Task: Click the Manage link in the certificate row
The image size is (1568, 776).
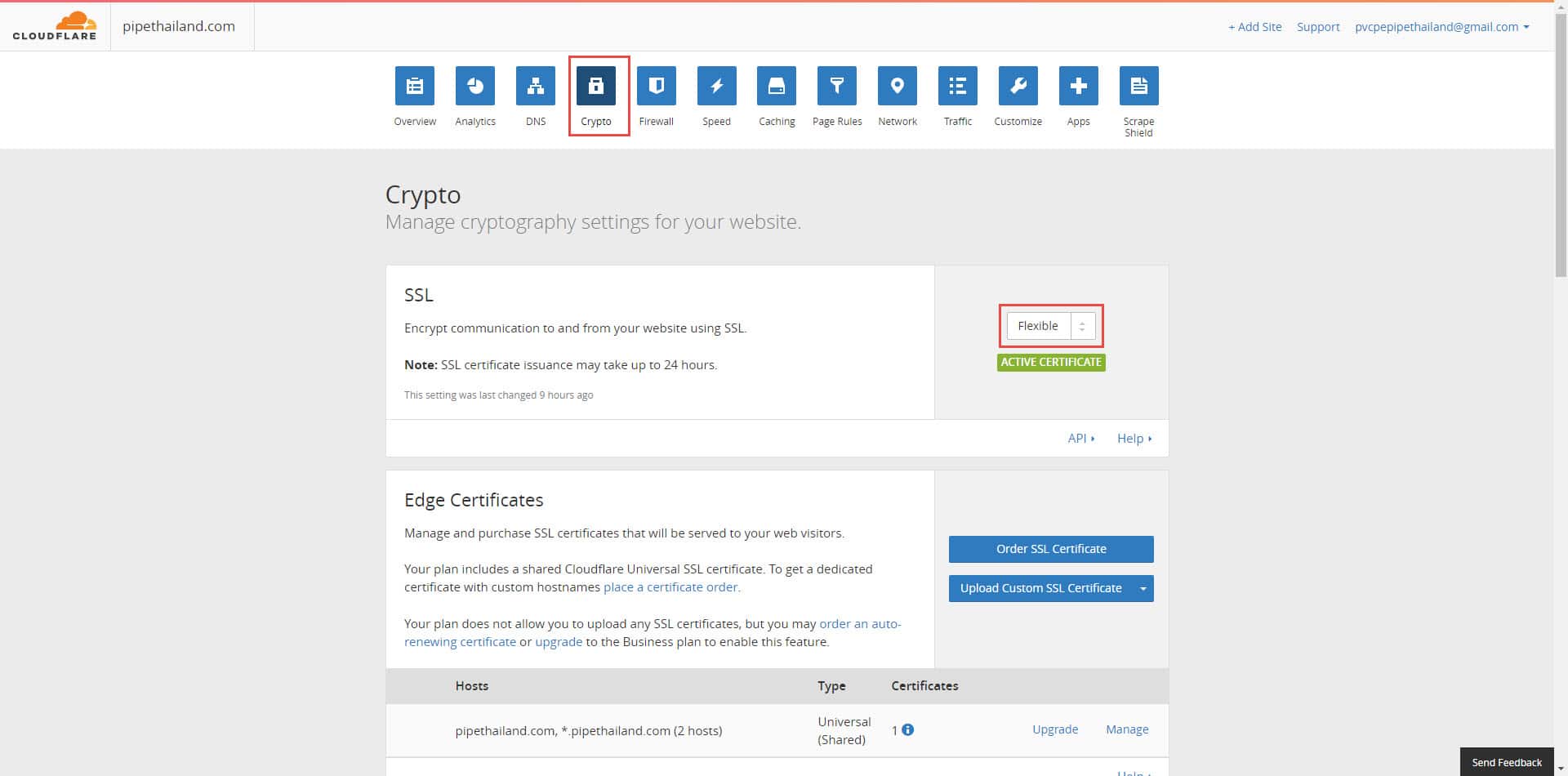Action: click(1127, 729)
